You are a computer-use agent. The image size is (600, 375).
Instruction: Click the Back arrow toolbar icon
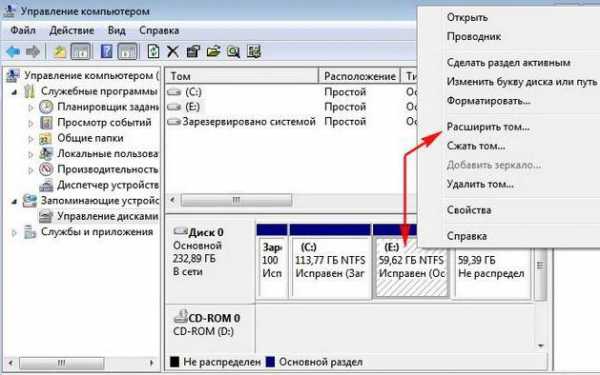[13, 51]
